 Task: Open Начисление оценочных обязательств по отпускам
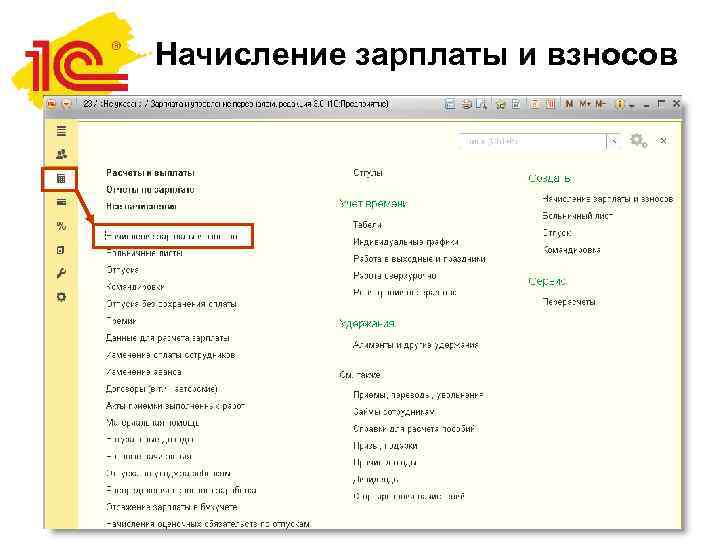coord(208,523)
